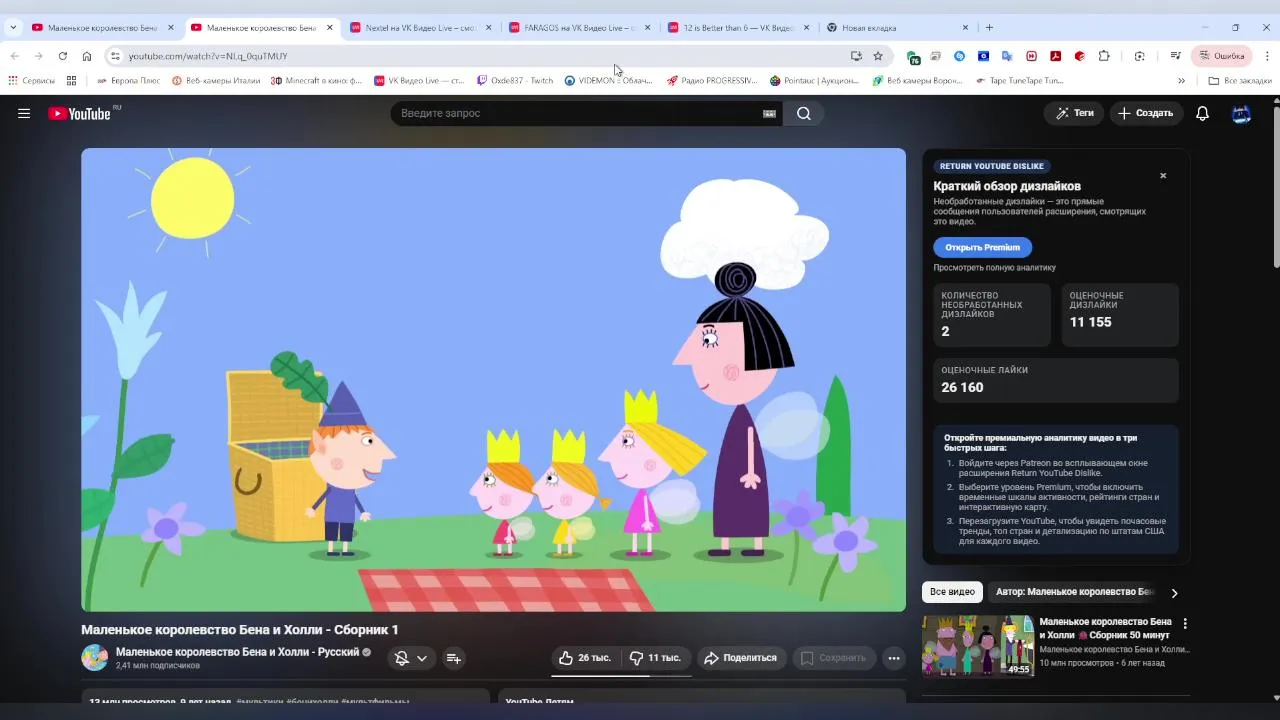This screenshot has width=1280, height=720.
Task: Bookmark this page with star icon
Action: 878,56
